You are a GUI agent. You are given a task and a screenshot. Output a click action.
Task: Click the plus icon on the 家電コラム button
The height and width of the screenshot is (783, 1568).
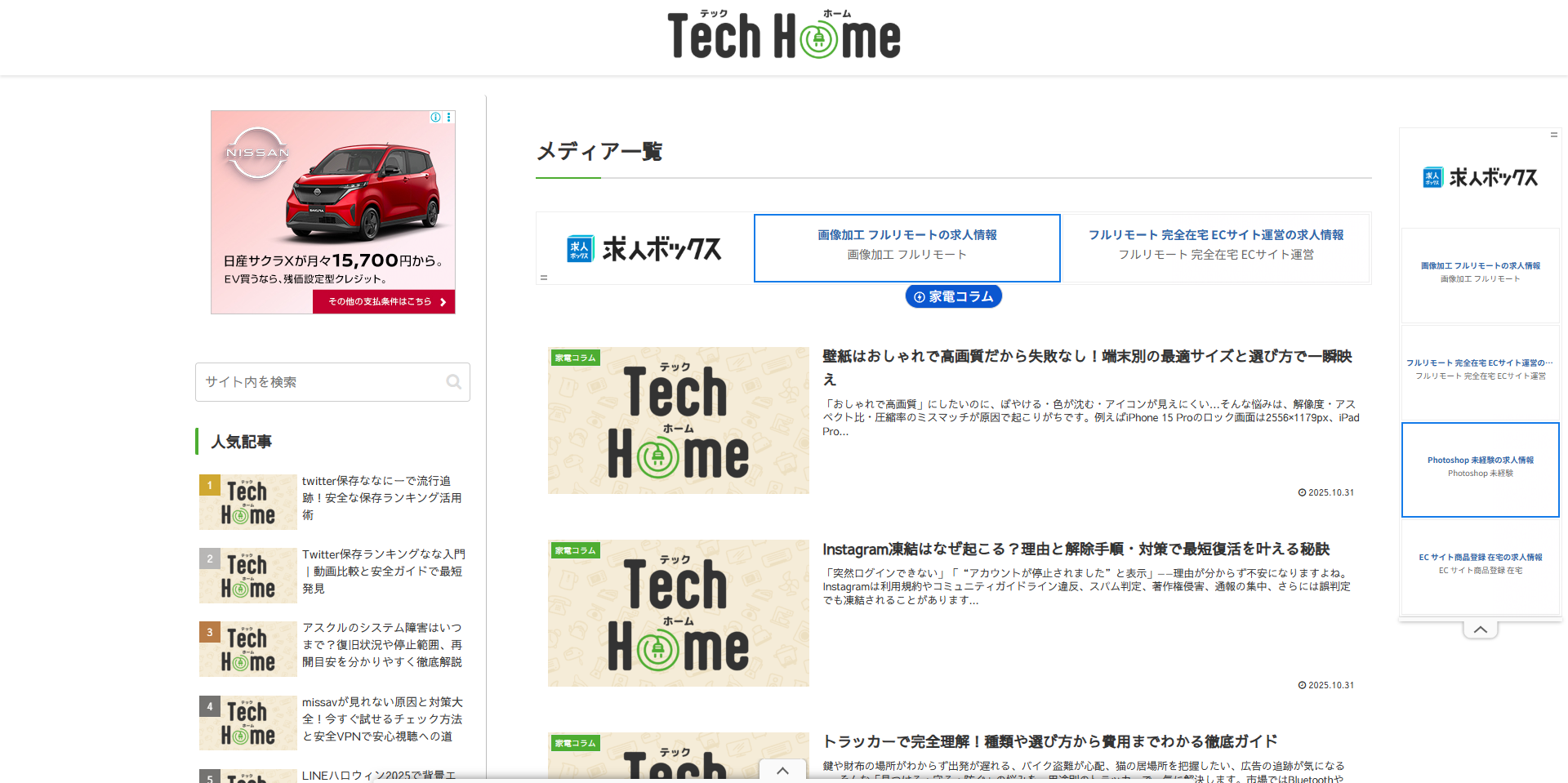coord(920,296)
